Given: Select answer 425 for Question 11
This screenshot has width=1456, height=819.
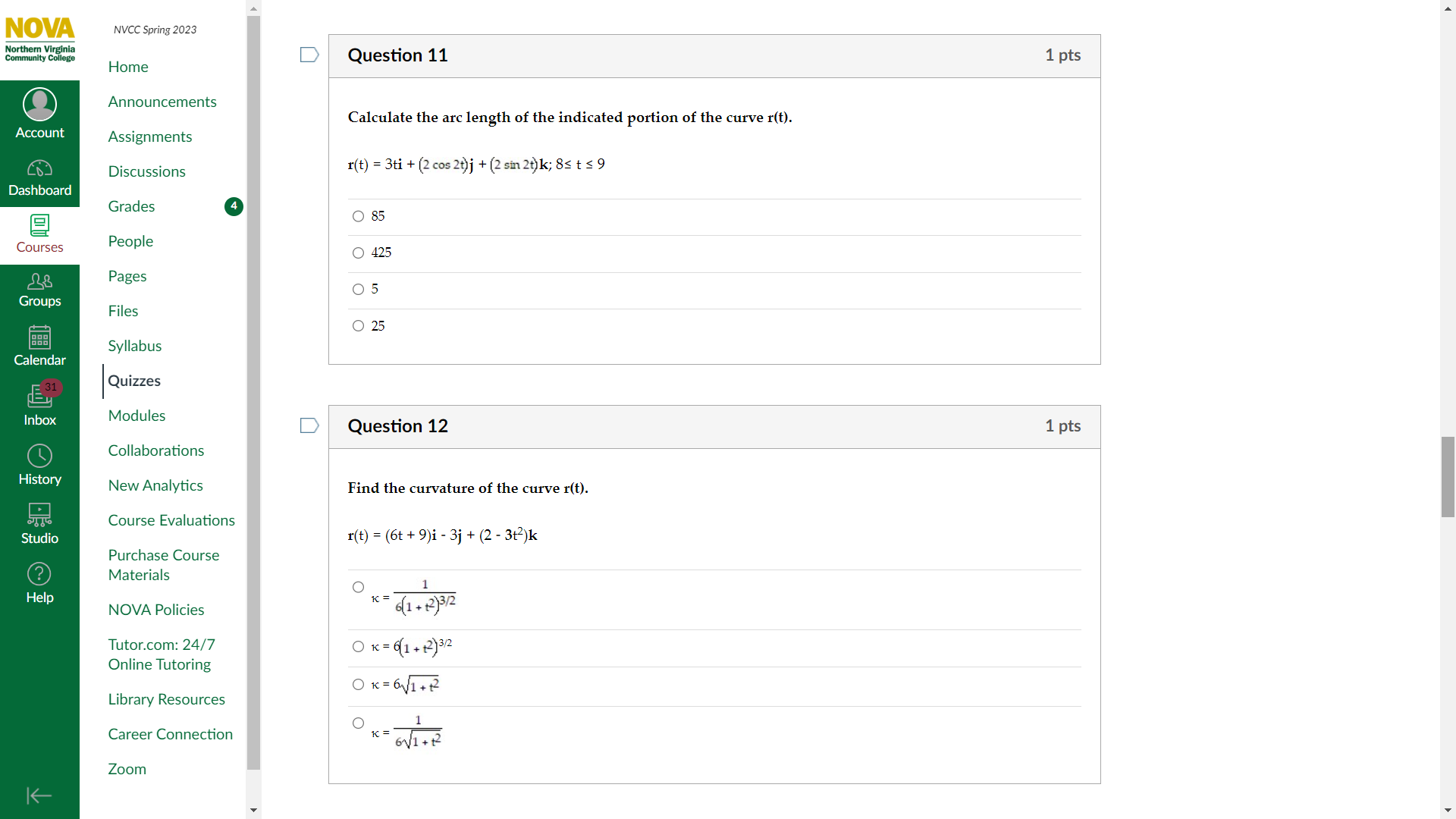Looking at the screenshot, I should (357, 253).
